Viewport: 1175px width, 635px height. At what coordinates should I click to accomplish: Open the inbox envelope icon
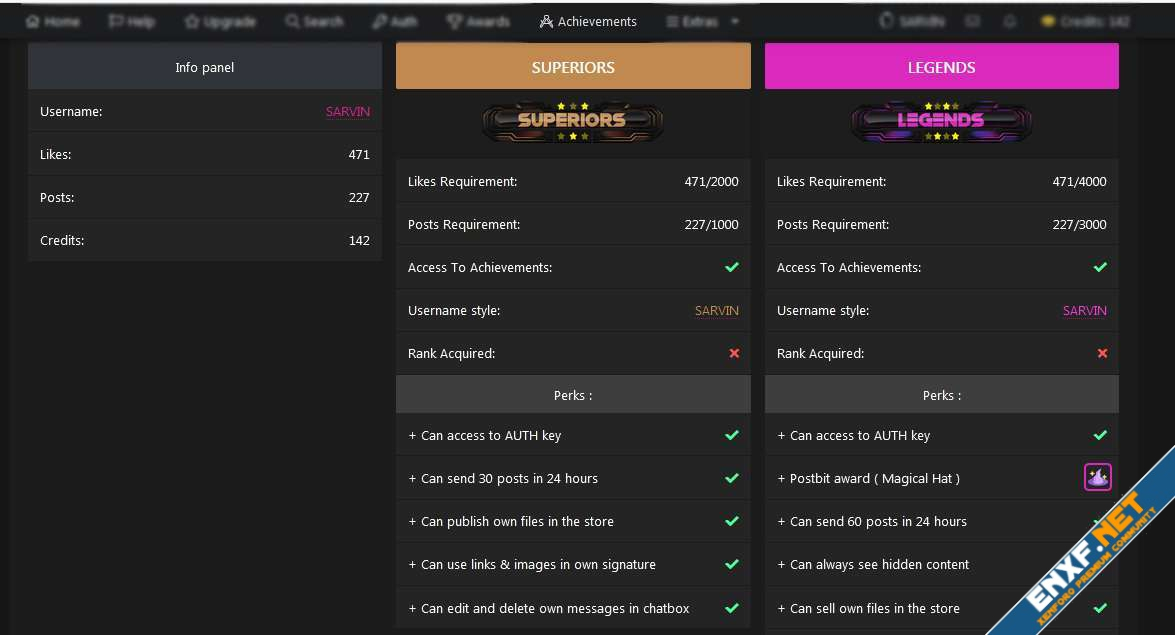pos(972,21)
